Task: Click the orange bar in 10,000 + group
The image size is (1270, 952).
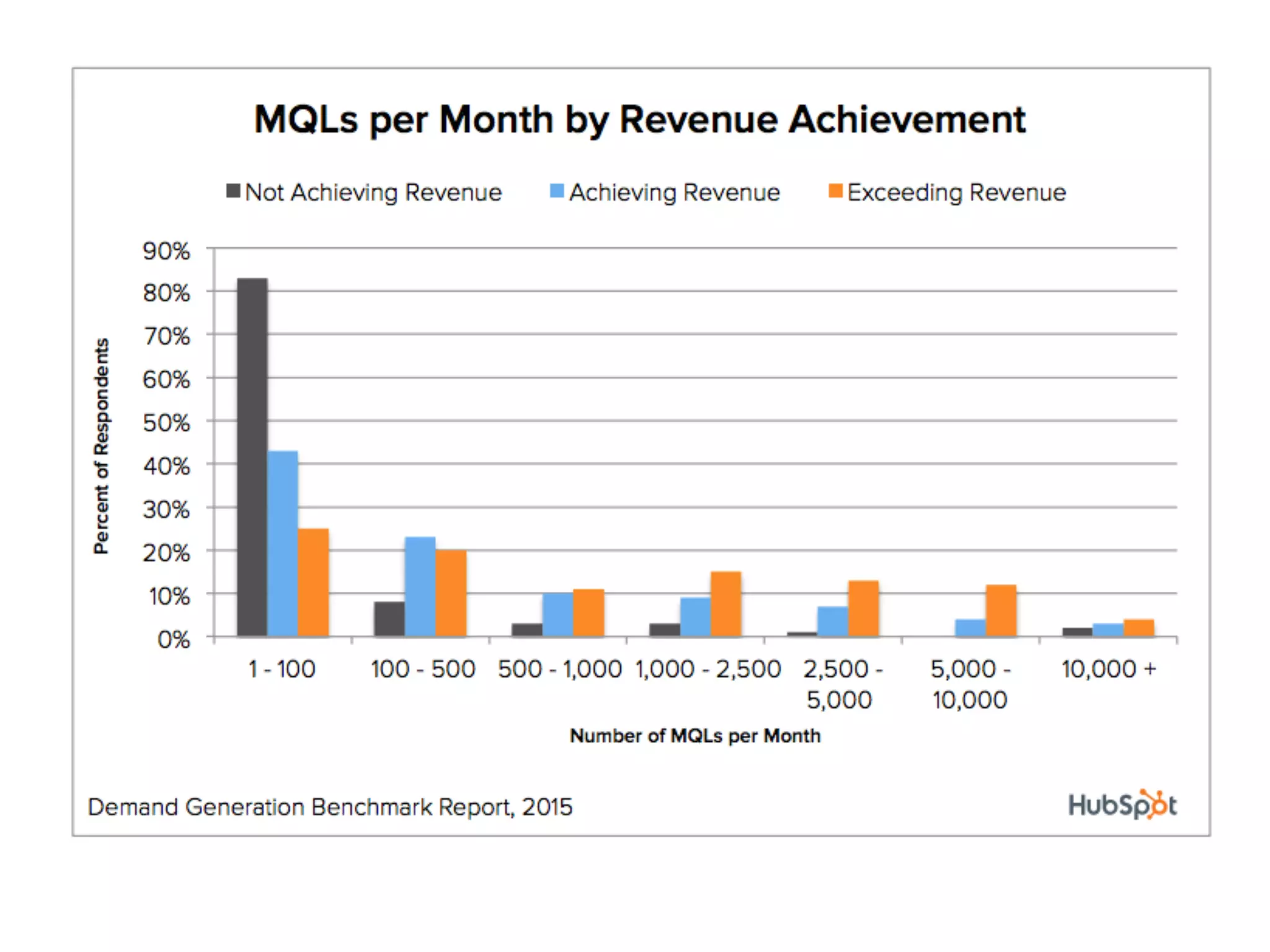Action: coord(1139,627)
